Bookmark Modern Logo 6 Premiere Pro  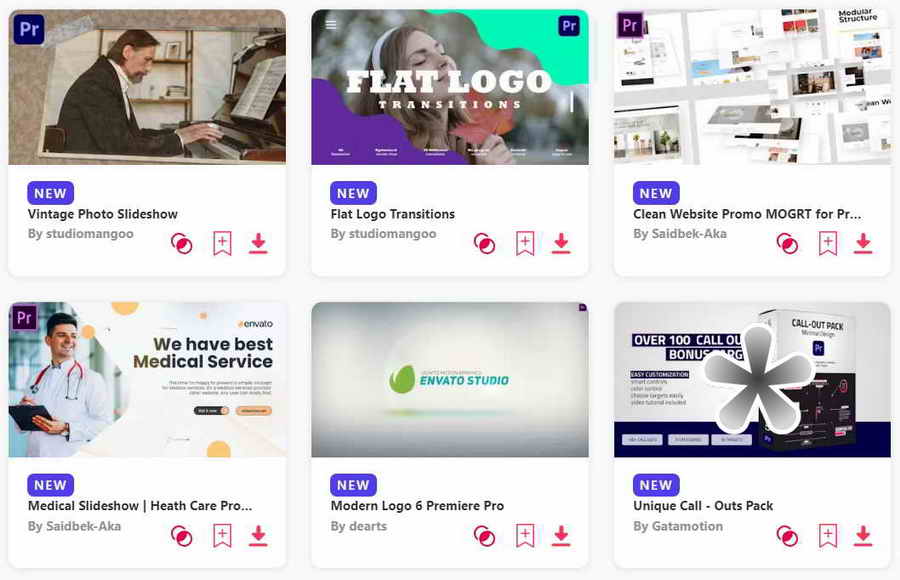click(x=525, y=535)
